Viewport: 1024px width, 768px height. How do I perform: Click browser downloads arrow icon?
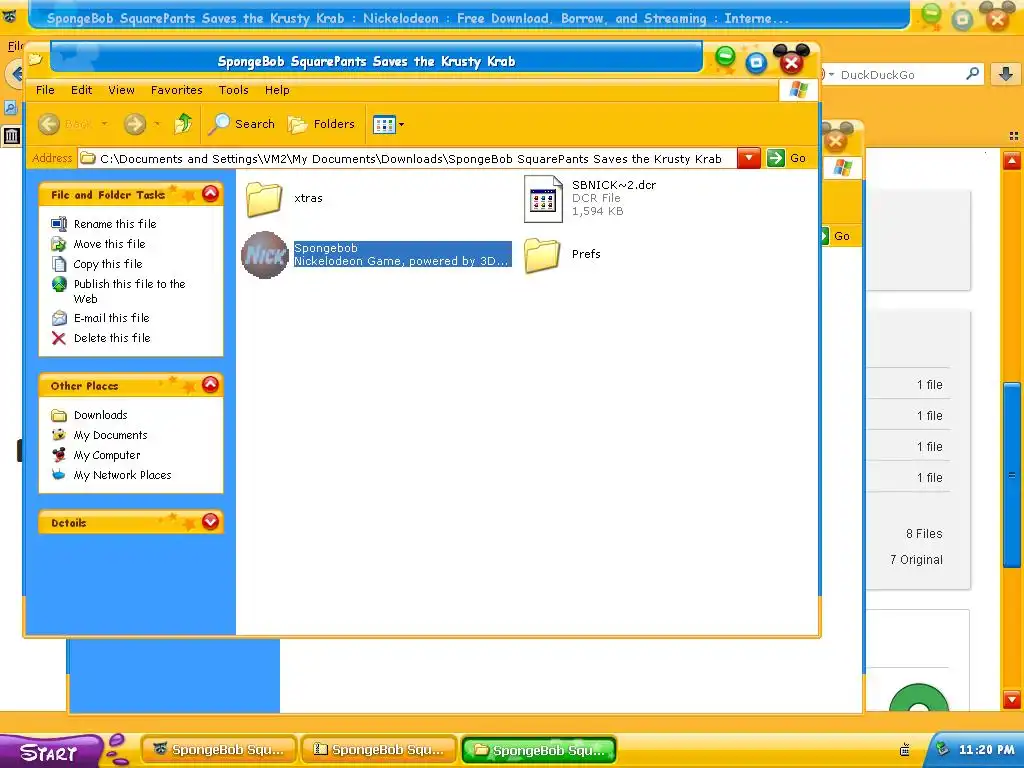pos(1006,74)
